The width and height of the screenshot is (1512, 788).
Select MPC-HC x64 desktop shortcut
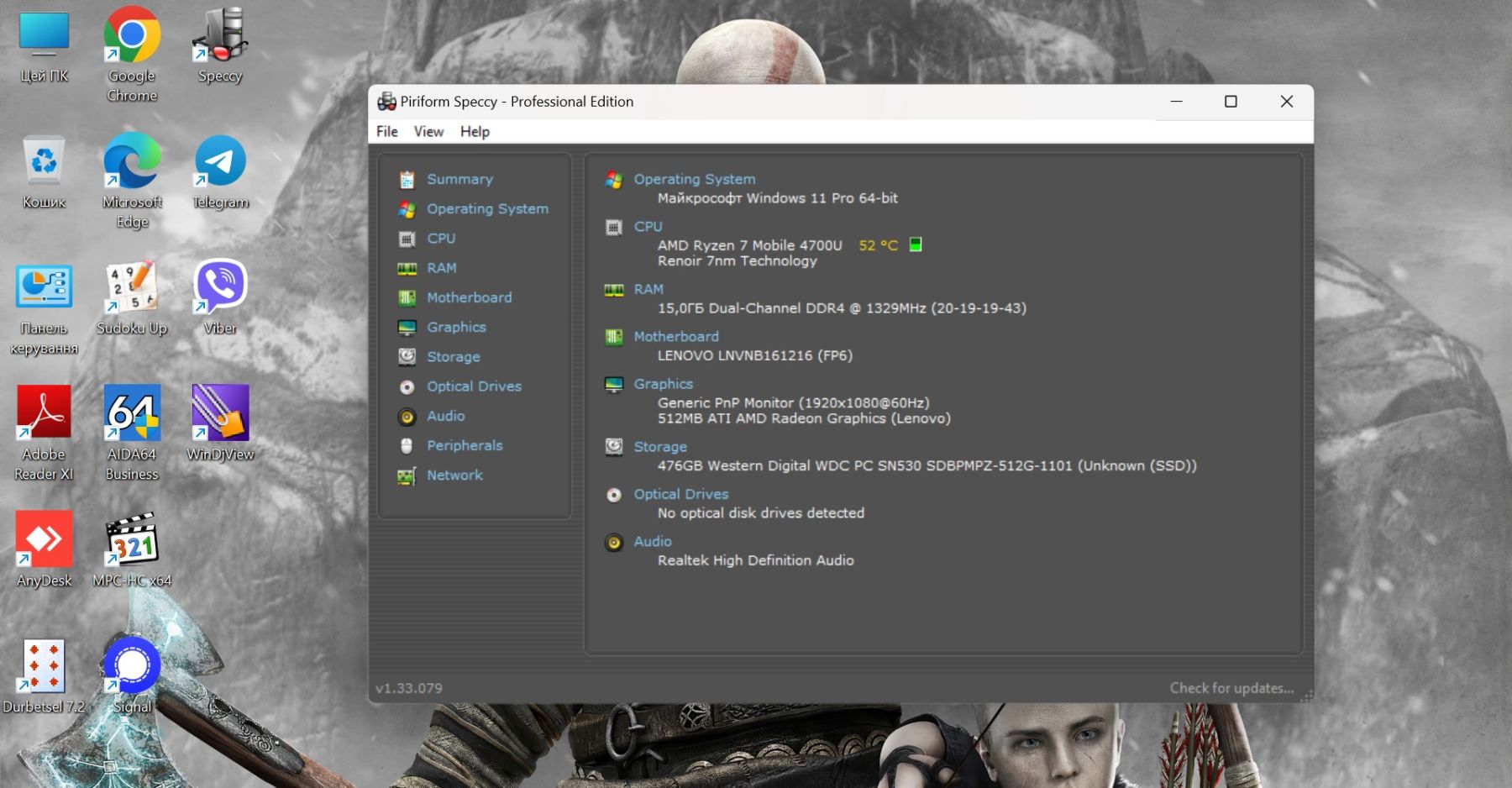coord(132,549)
